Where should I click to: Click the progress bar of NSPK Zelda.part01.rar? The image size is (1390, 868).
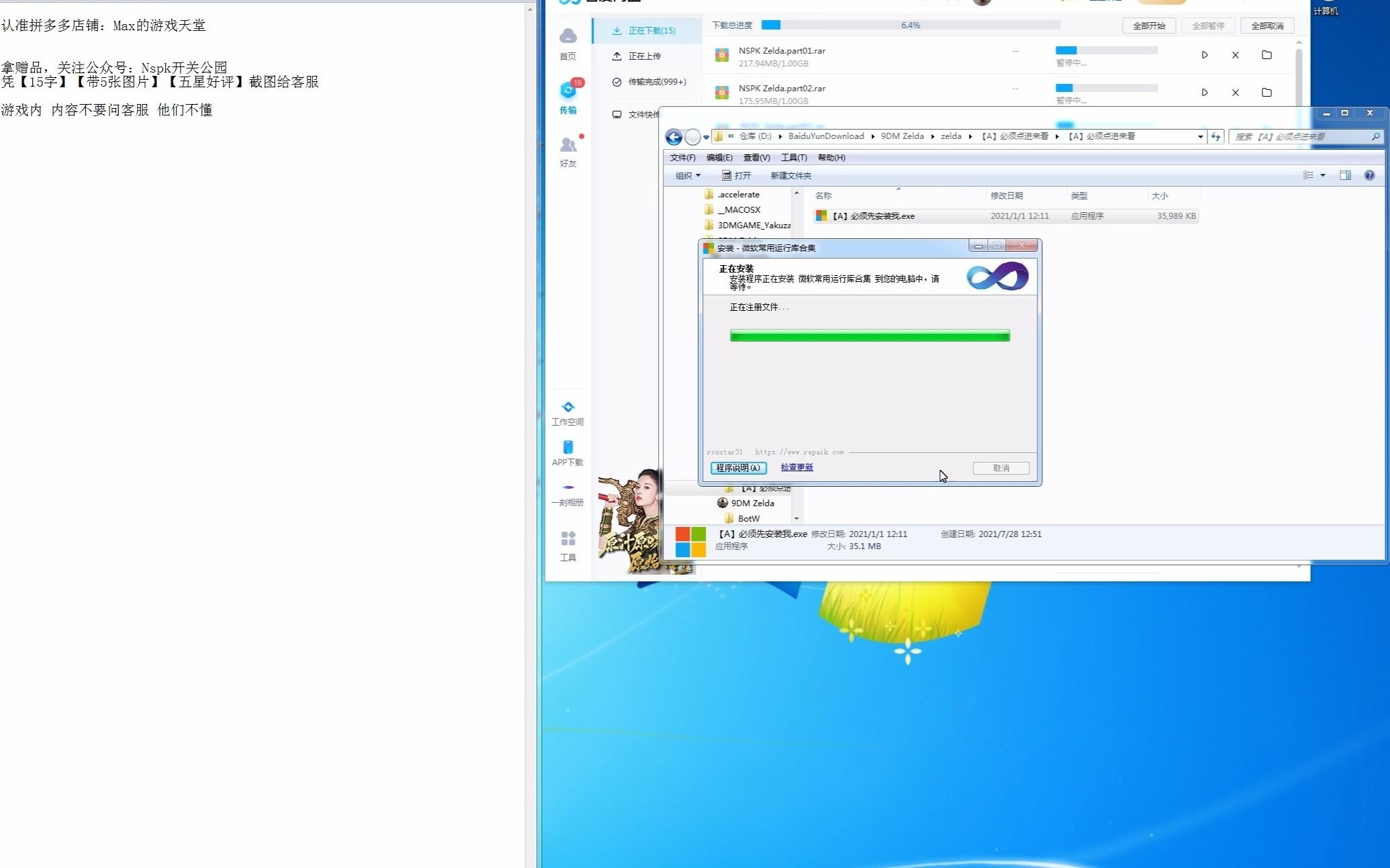coord(1107,50)
